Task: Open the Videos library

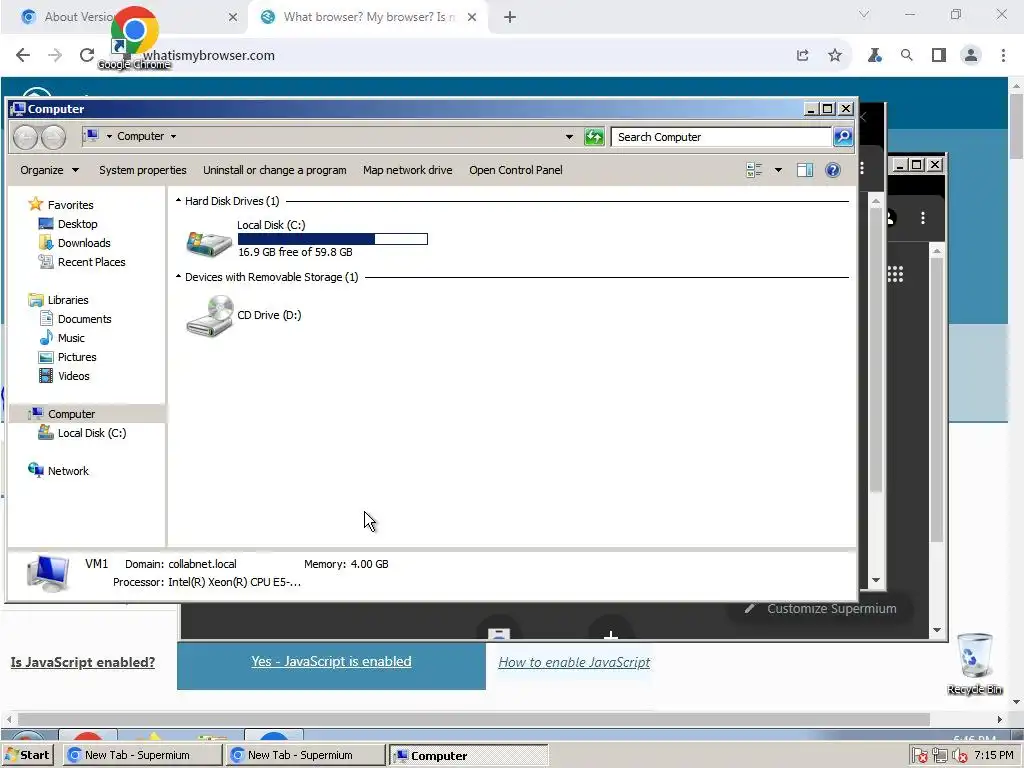Action: 73,376
